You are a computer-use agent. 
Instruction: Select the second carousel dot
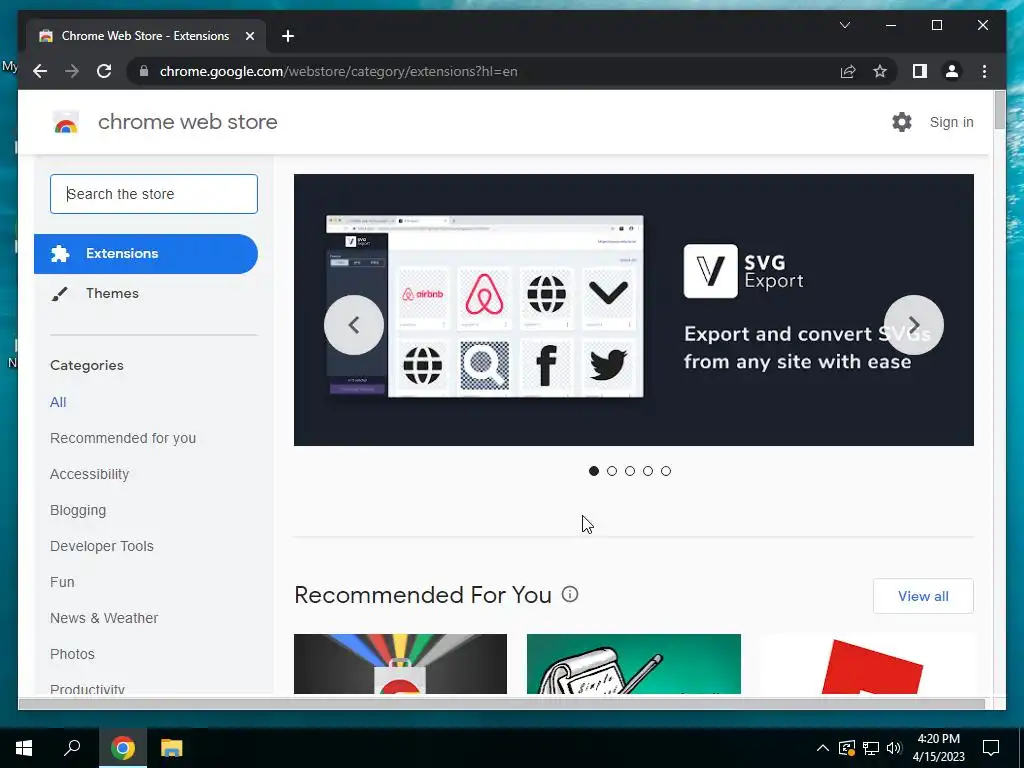coord(612,471)
